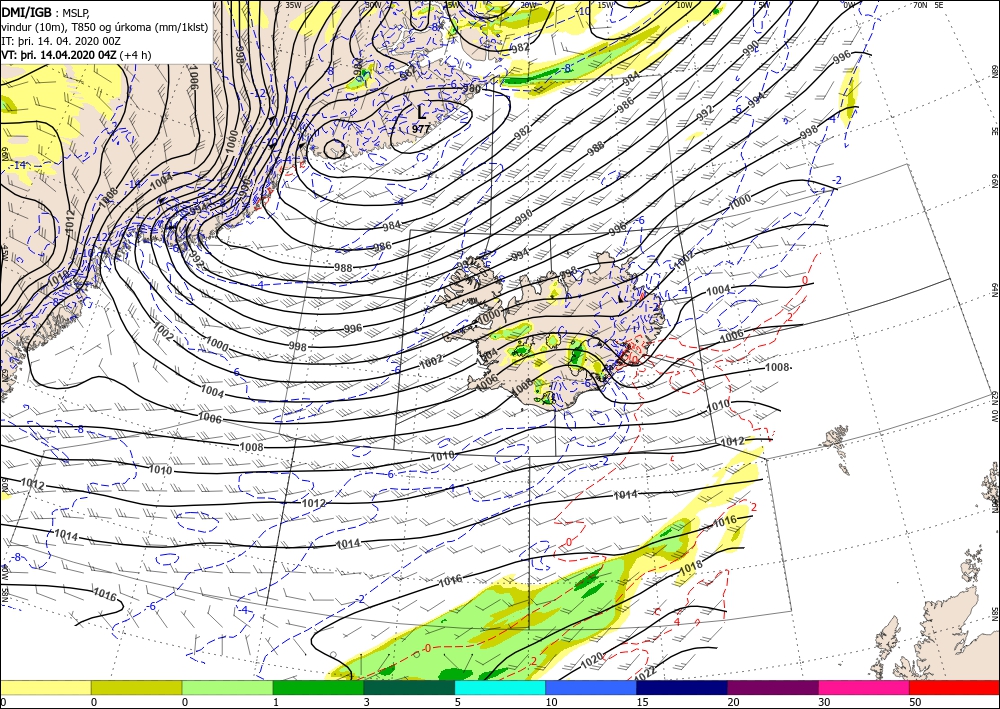Screen dimensions: 1000x709
Task: Click the olive swatch in the precipitation legend
Action: (x=136, y=687)
